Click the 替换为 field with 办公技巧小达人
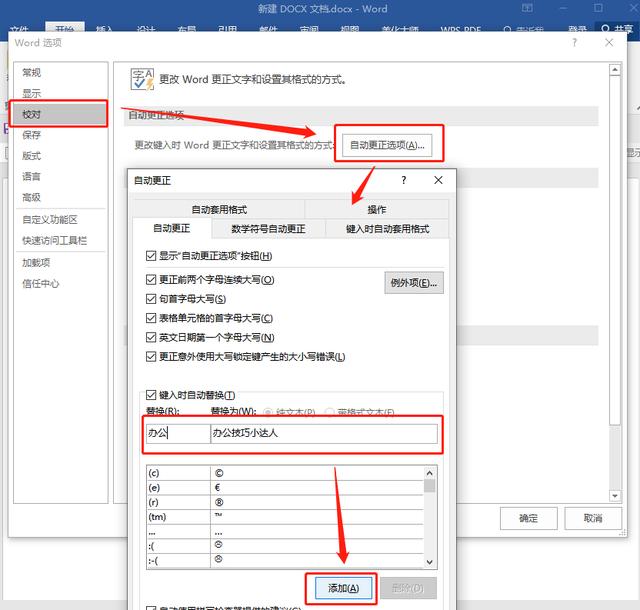This screenshot has height=610, width=640. [324, 433]
